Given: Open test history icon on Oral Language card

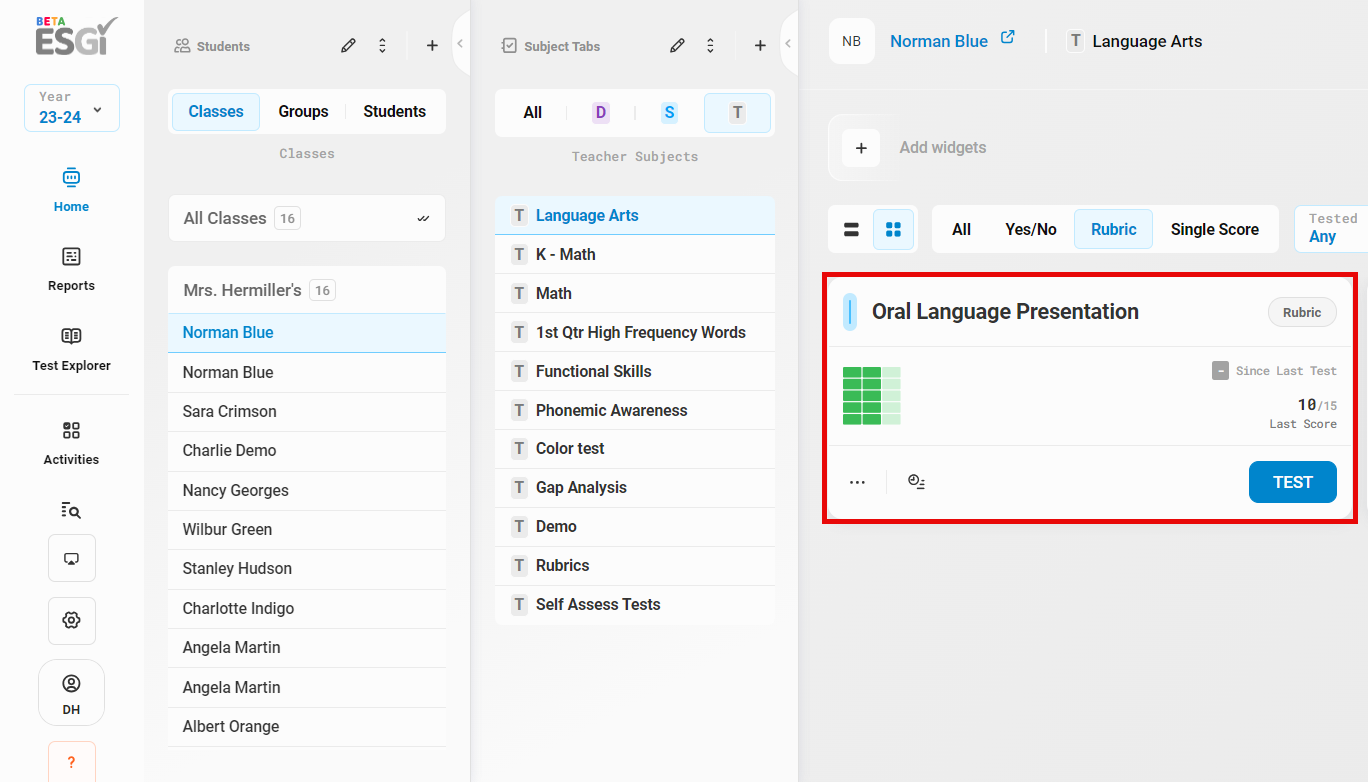Looking at the screenshot, I should [916, 482].
